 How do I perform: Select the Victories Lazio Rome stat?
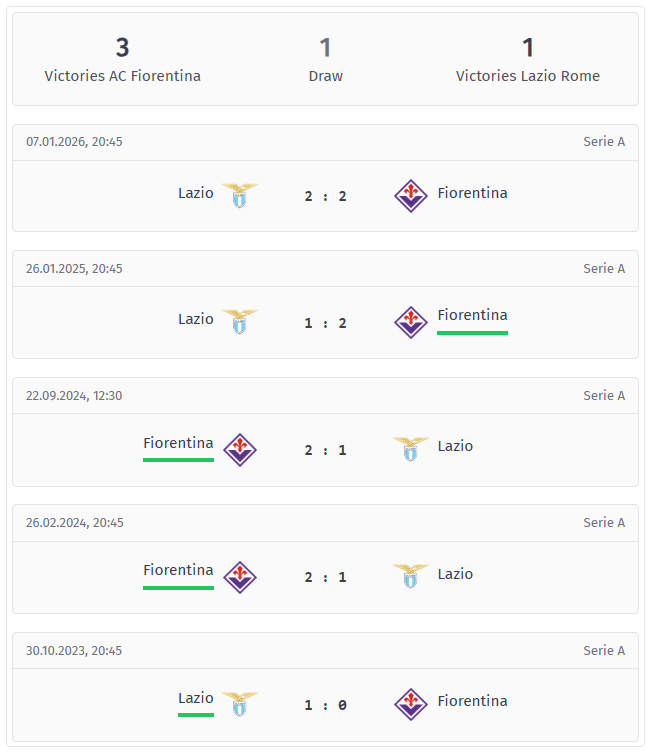pos(528,60)
